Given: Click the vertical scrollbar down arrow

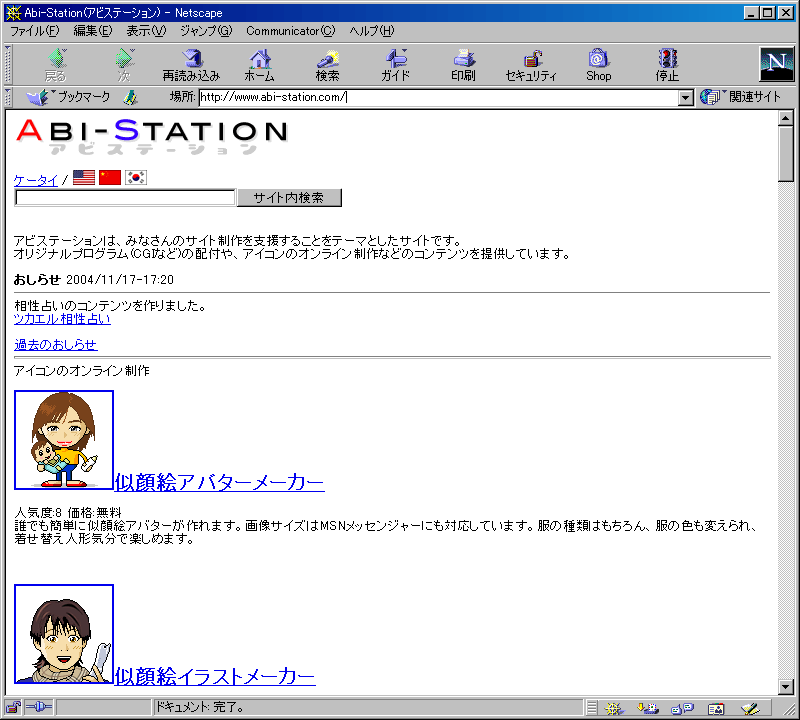Looking at the screenshot, I should (x=786, y=687).
